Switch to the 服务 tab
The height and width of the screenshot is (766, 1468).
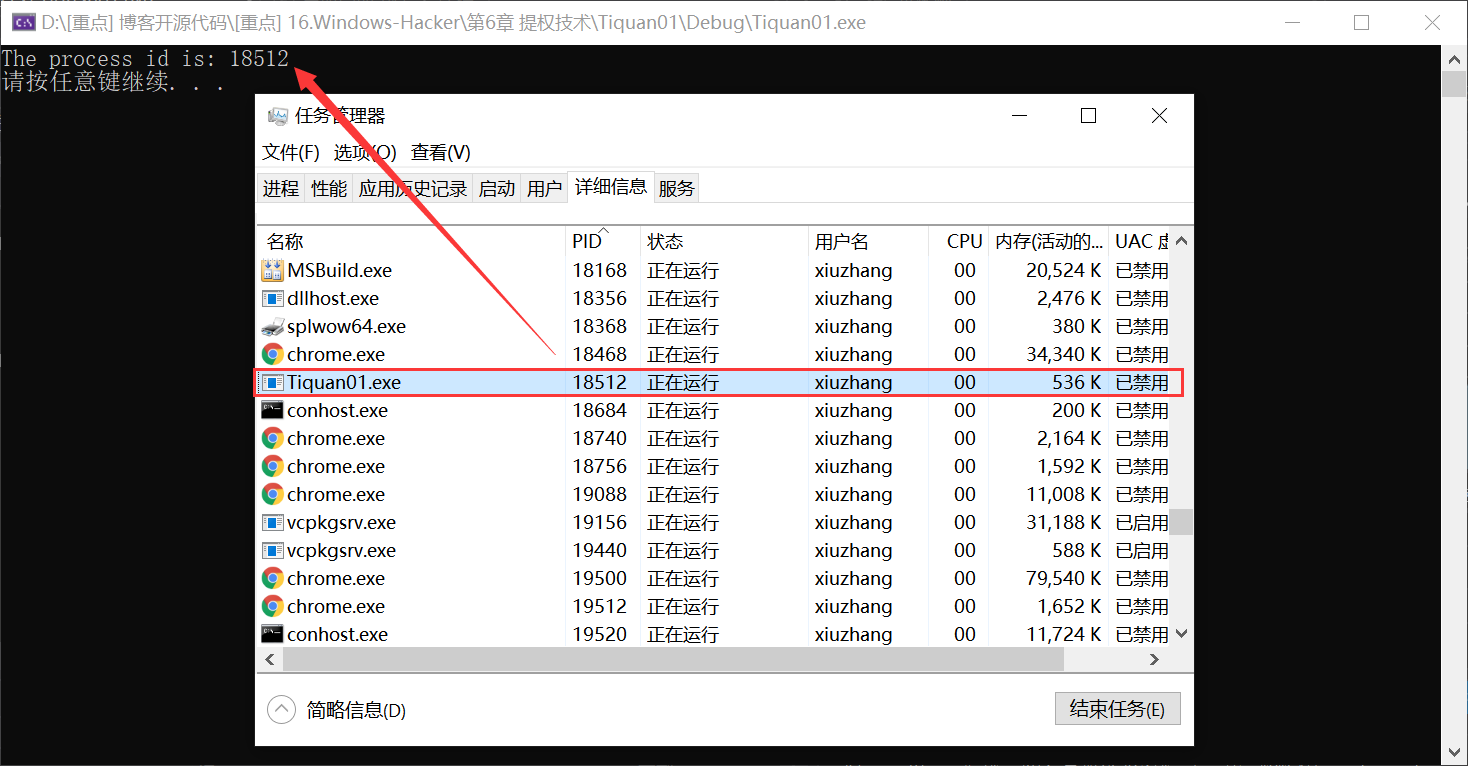tap(677, 188)
